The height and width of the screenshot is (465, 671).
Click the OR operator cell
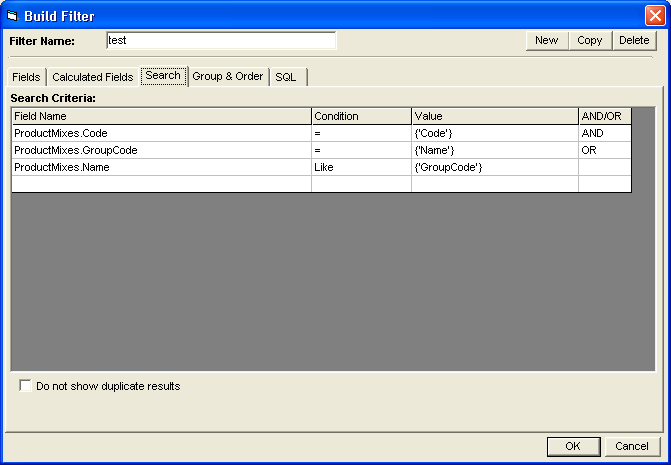604,150
